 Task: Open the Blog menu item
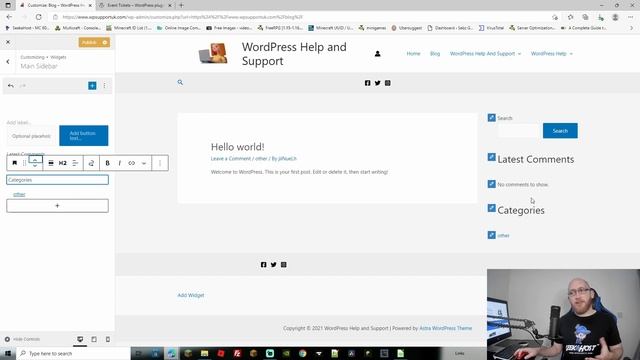tap(435, 53)
